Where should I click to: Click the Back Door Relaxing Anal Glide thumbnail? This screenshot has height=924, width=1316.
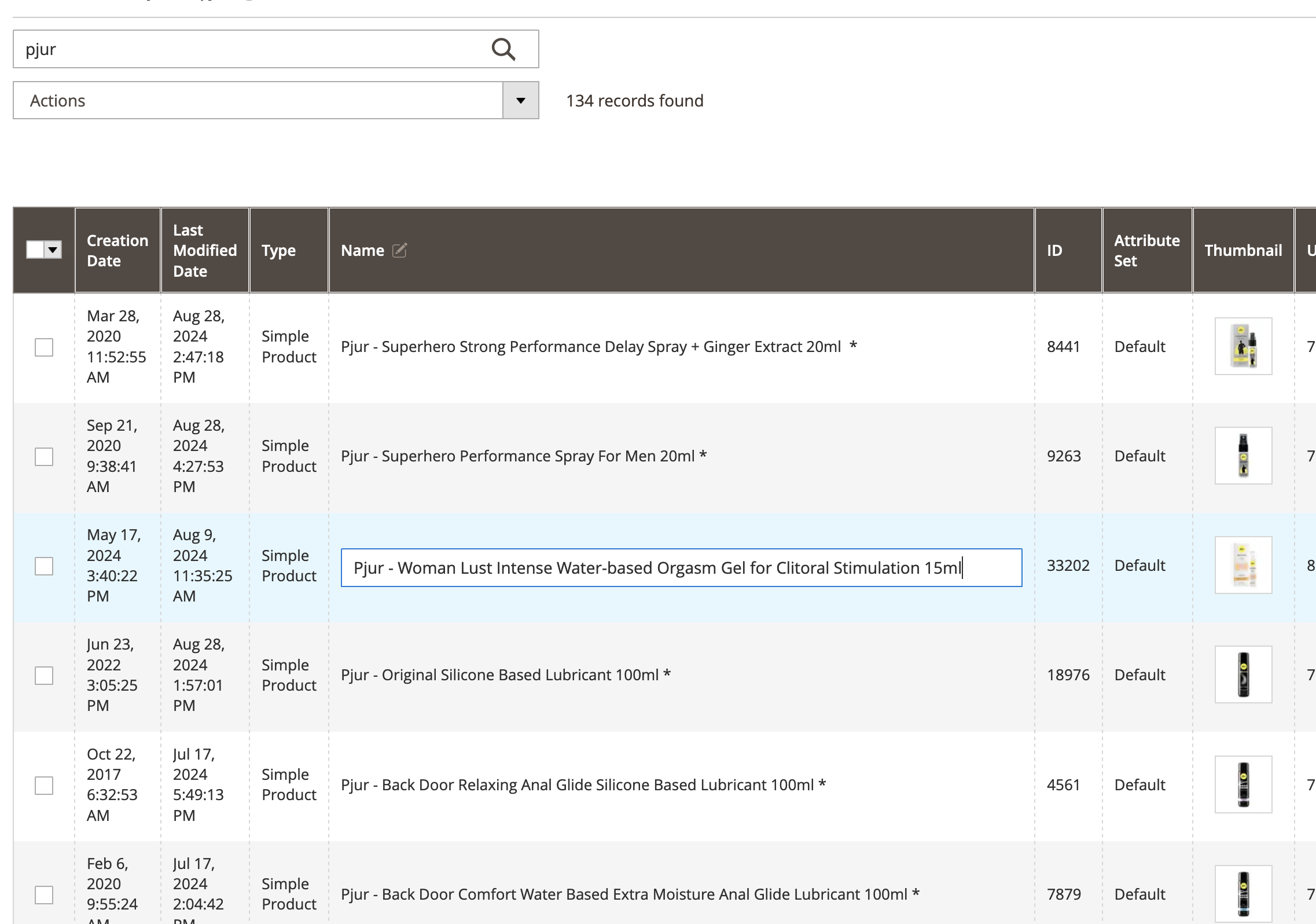point(1243,784)
